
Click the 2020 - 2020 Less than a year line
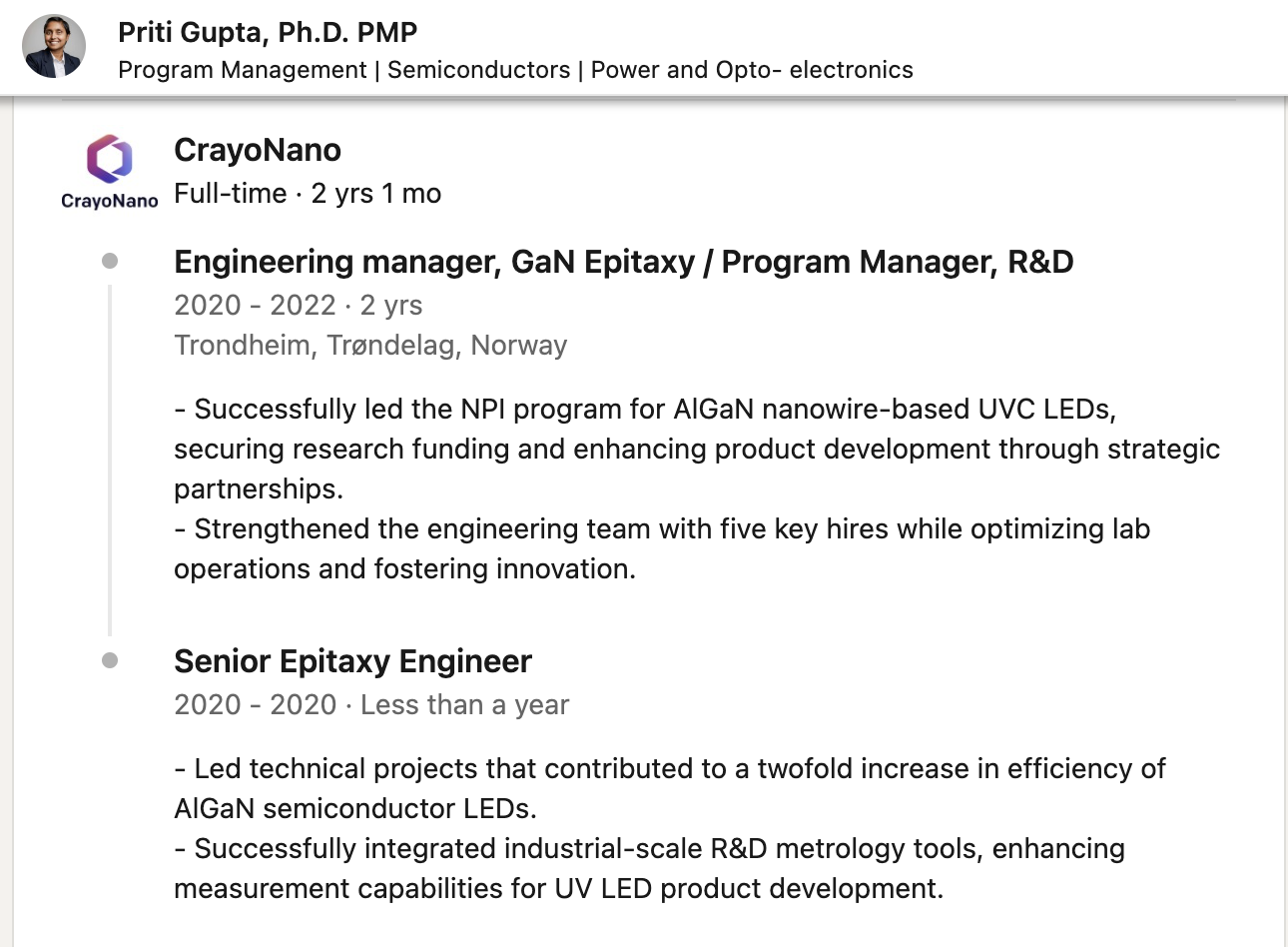(x=371, y=704)
